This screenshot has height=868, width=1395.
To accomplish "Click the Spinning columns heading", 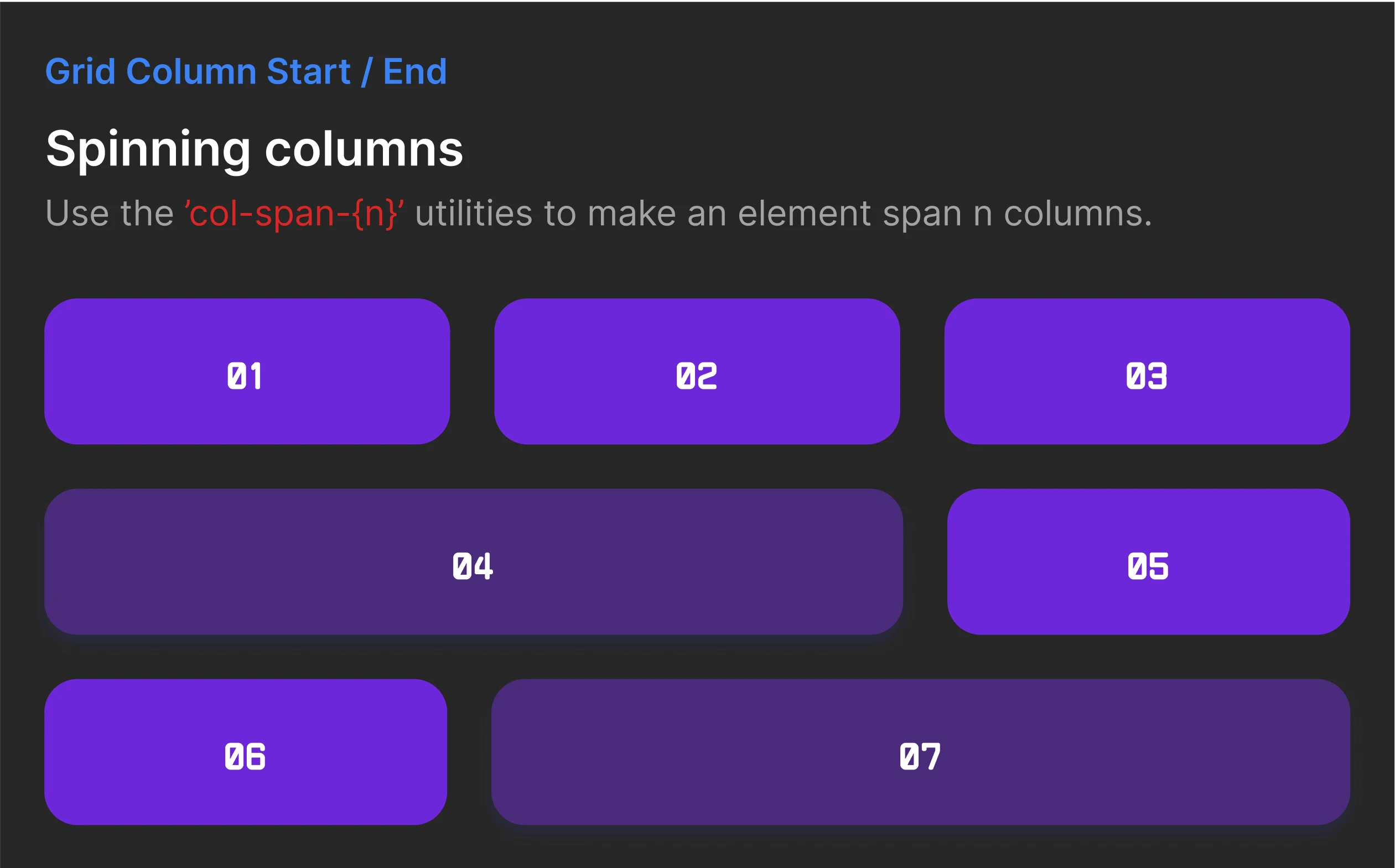I will pyautogui.click(x=255, y=149).
